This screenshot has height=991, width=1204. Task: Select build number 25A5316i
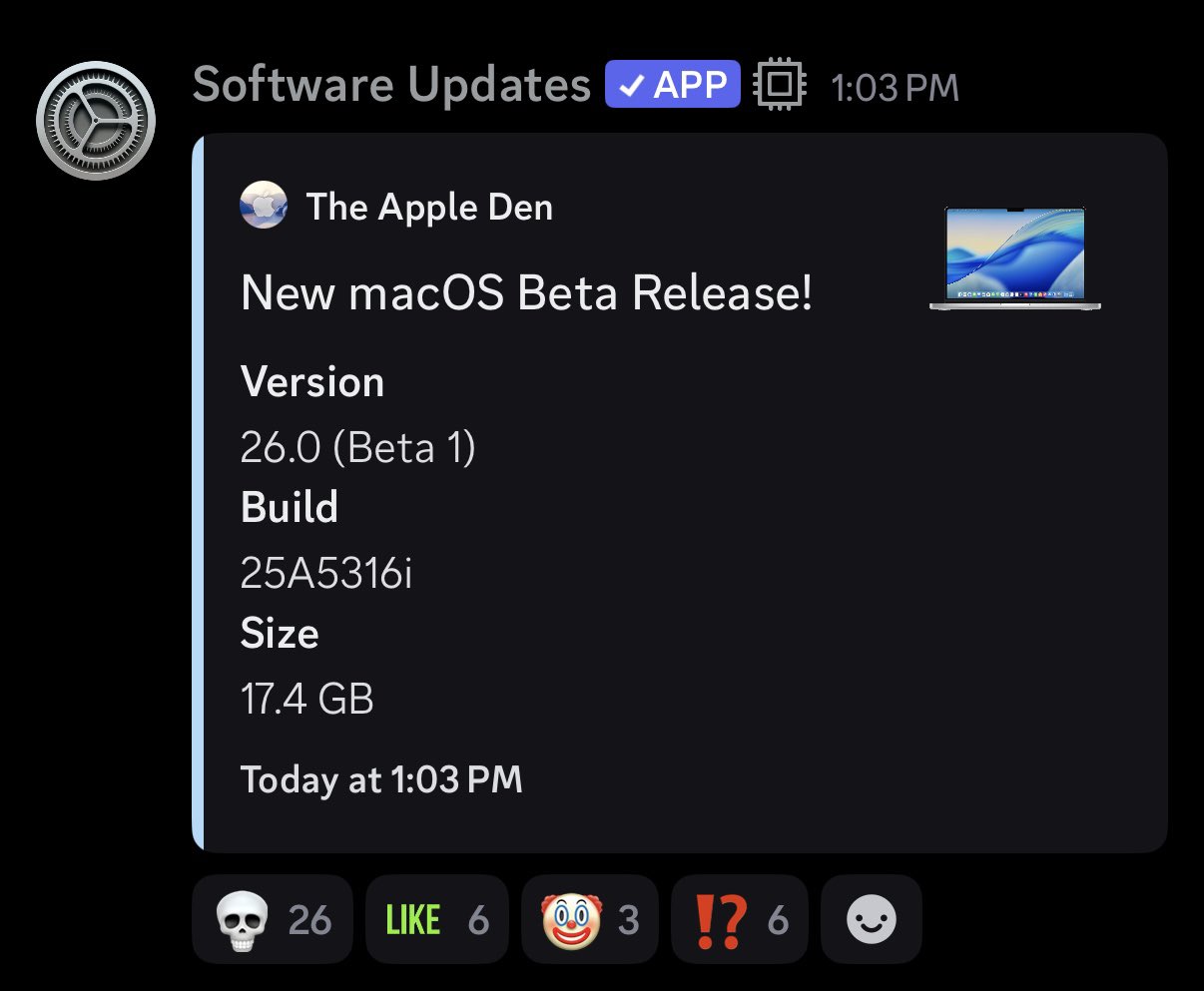[326, 573]
